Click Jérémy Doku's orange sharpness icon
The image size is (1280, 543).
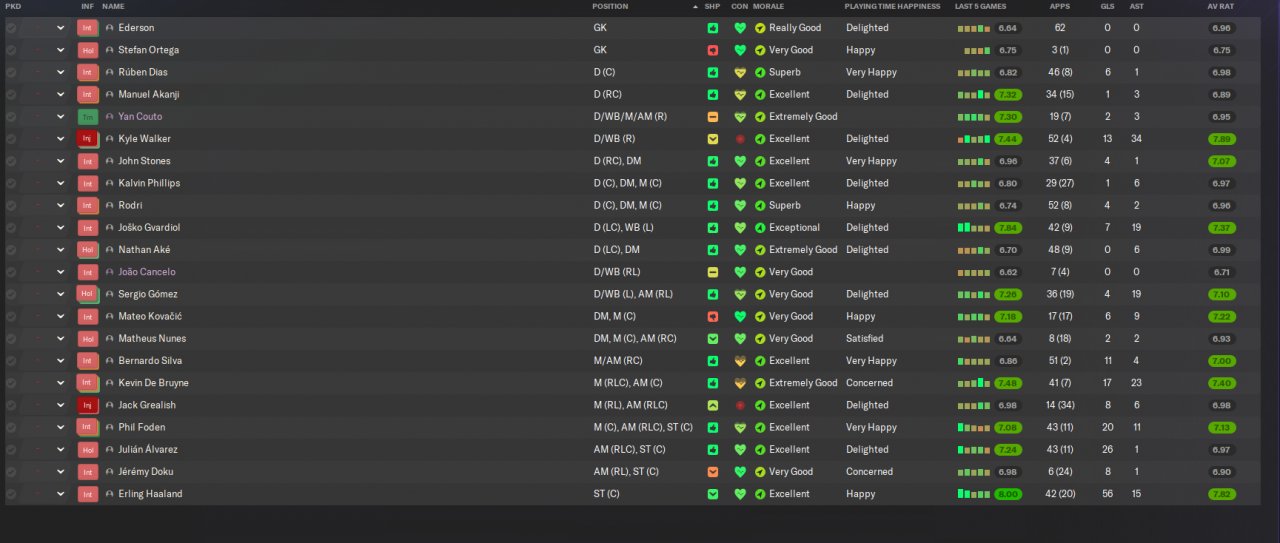pyautogui.click(x=712, y=472)
